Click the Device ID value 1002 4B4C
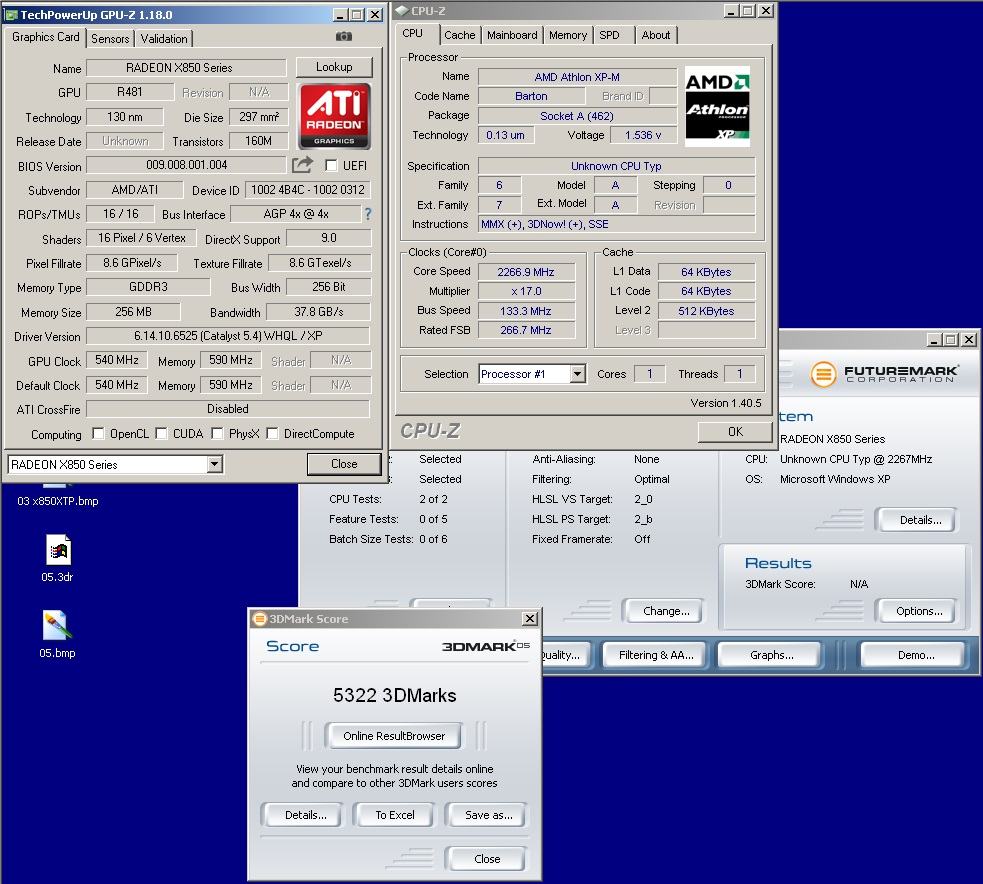Viewport: 983px width, 884px height. point(307,190)
